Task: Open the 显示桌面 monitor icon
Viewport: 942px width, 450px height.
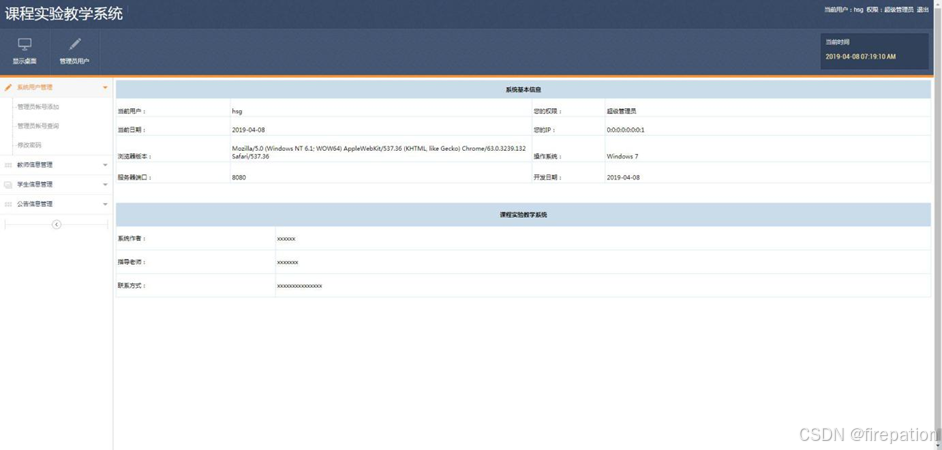Action: coord(25,44)
